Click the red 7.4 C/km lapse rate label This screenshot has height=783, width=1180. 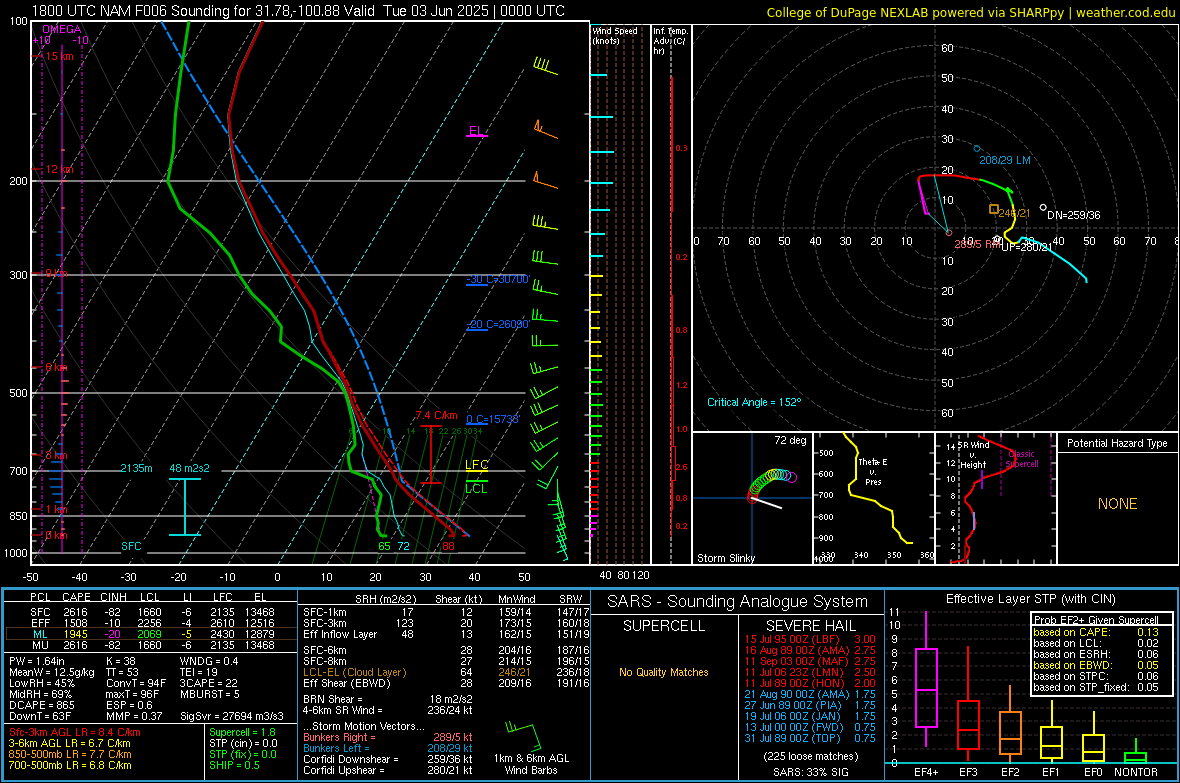[436, 416]
